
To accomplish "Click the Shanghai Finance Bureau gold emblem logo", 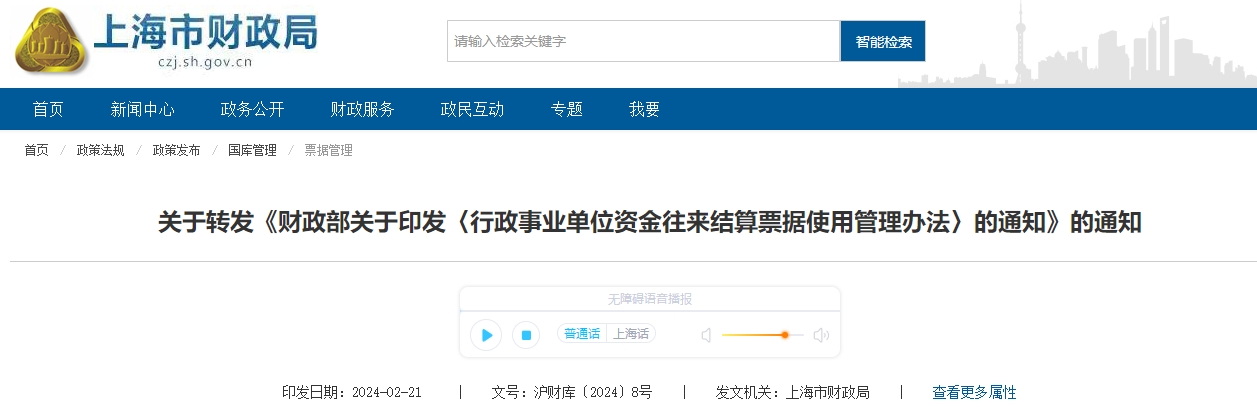I will (51, 41).
